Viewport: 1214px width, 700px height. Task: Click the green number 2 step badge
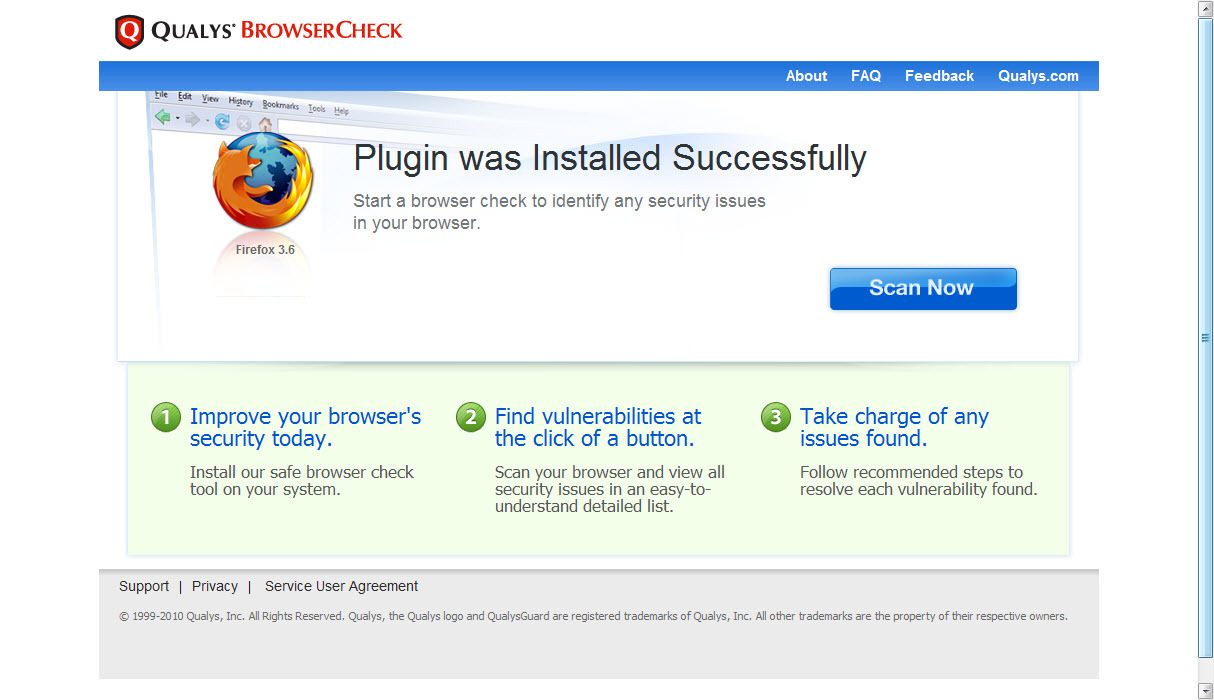tap(471, 418)
